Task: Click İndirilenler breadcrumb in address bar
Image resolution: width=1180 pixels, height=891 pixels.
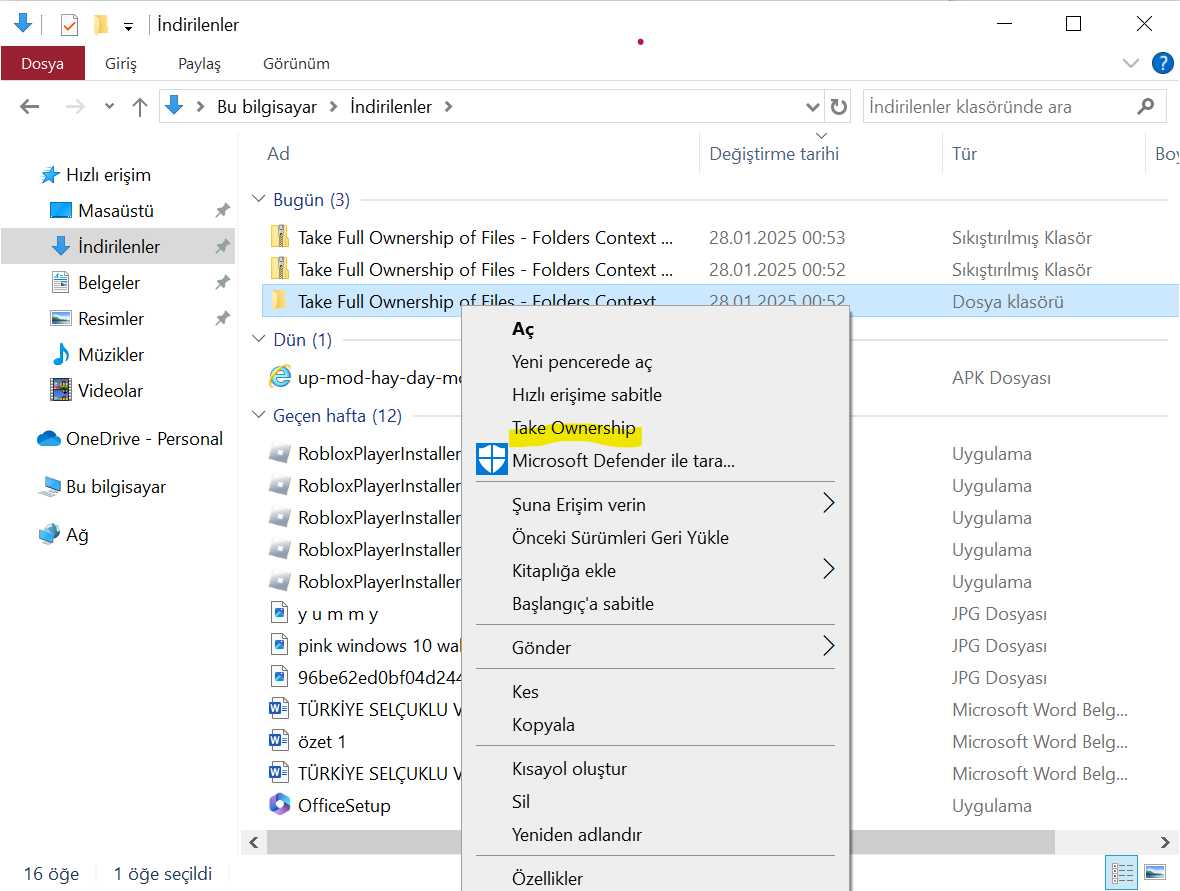Action: (x=391, y=107)
